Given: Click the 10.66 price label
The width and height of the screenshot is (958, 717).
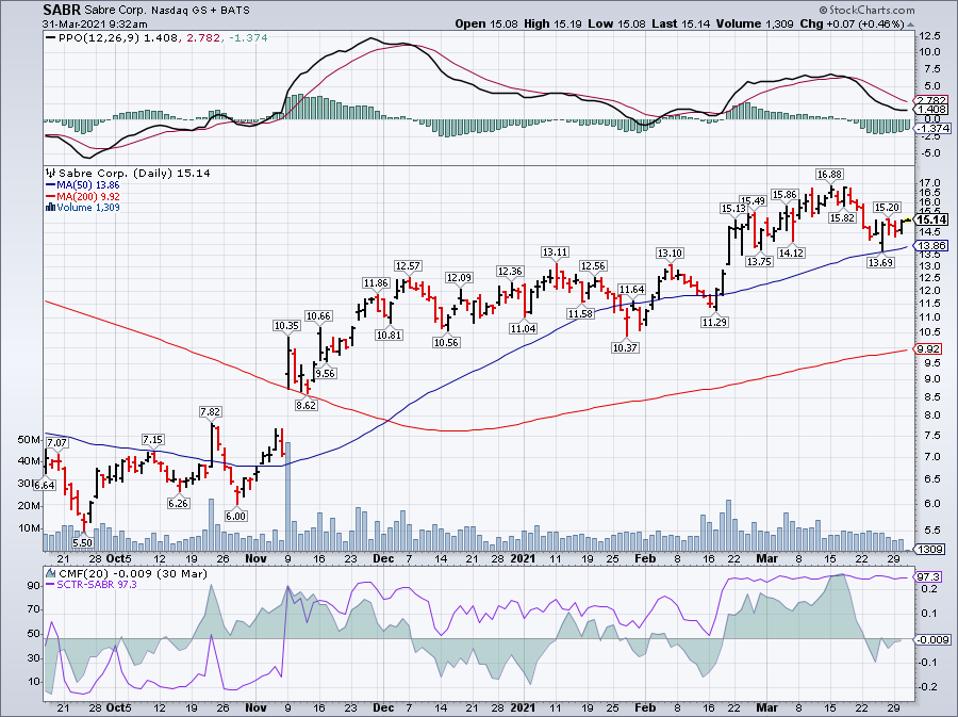Looking at the screenshot, I should point(319,316).
